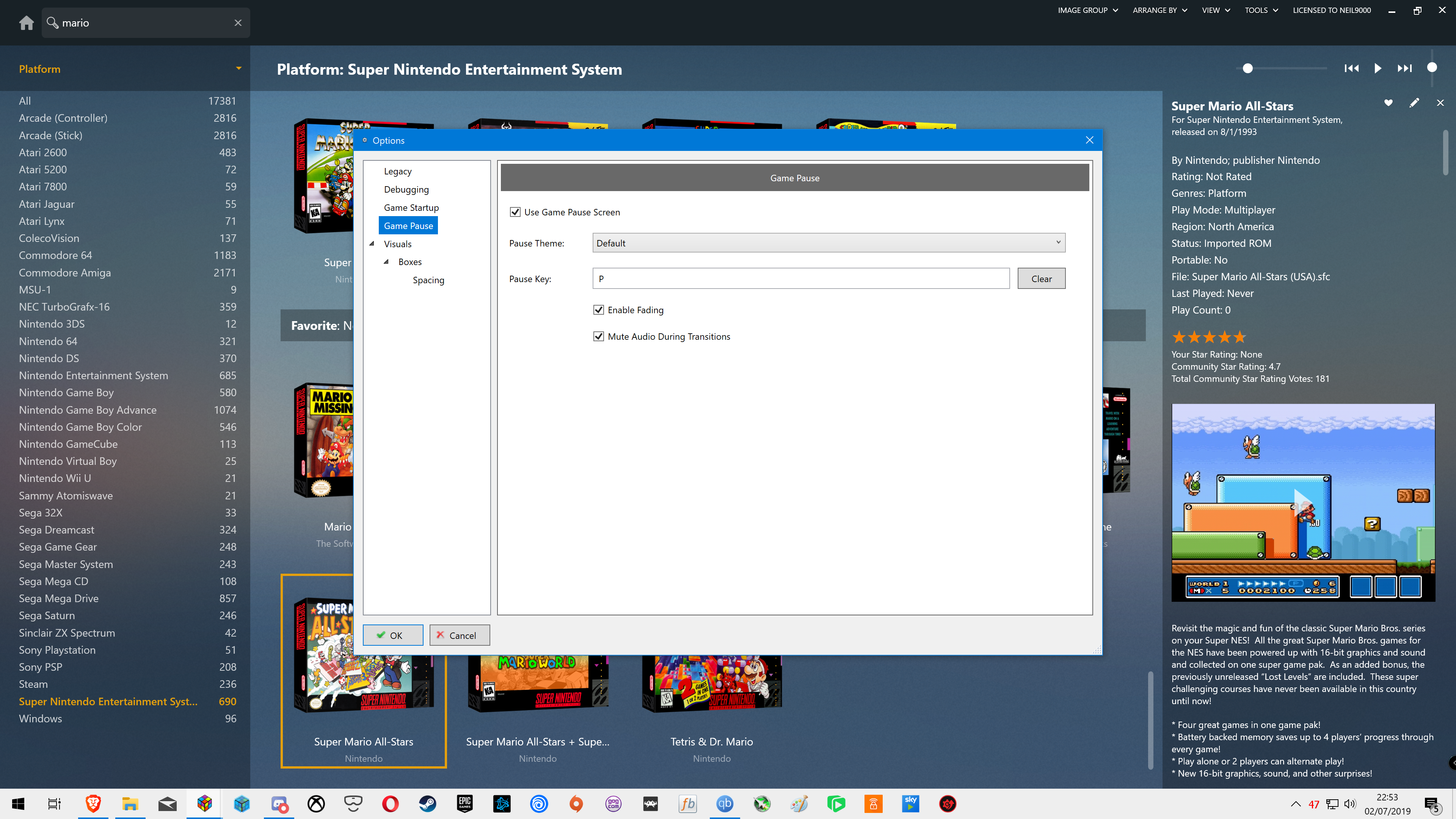Clear the 'mario' search text
The height and width of the screenshot is (819, 1456).
[x=238, y=23]
